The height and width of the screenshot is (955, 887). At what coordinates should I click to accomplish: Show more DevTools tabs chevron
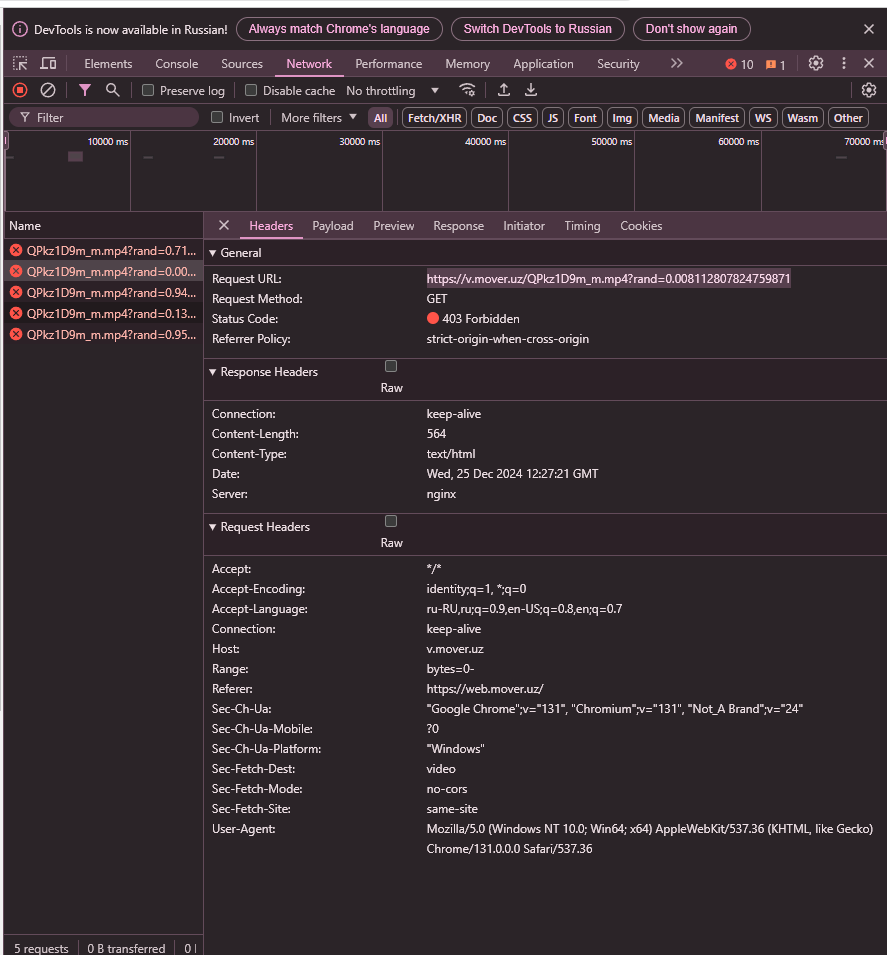click(x=676, y=63)
